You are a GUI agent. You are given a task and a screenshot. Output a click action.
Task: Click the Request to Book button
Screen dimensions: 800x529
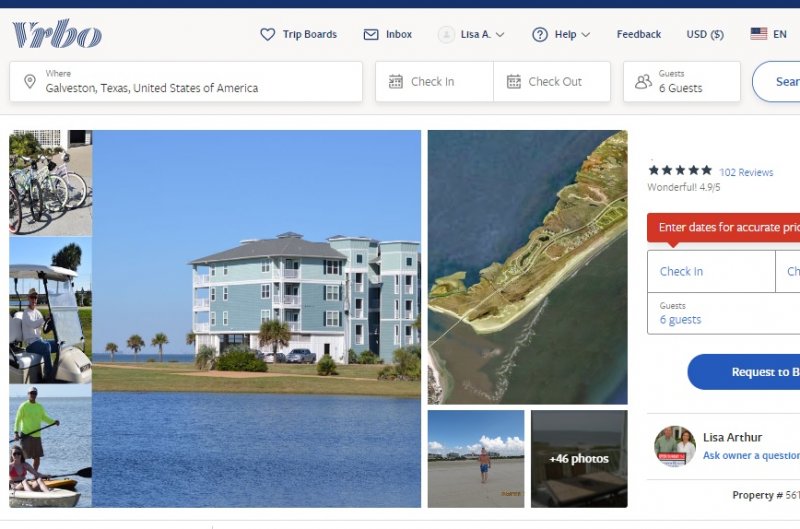(744, 372)
